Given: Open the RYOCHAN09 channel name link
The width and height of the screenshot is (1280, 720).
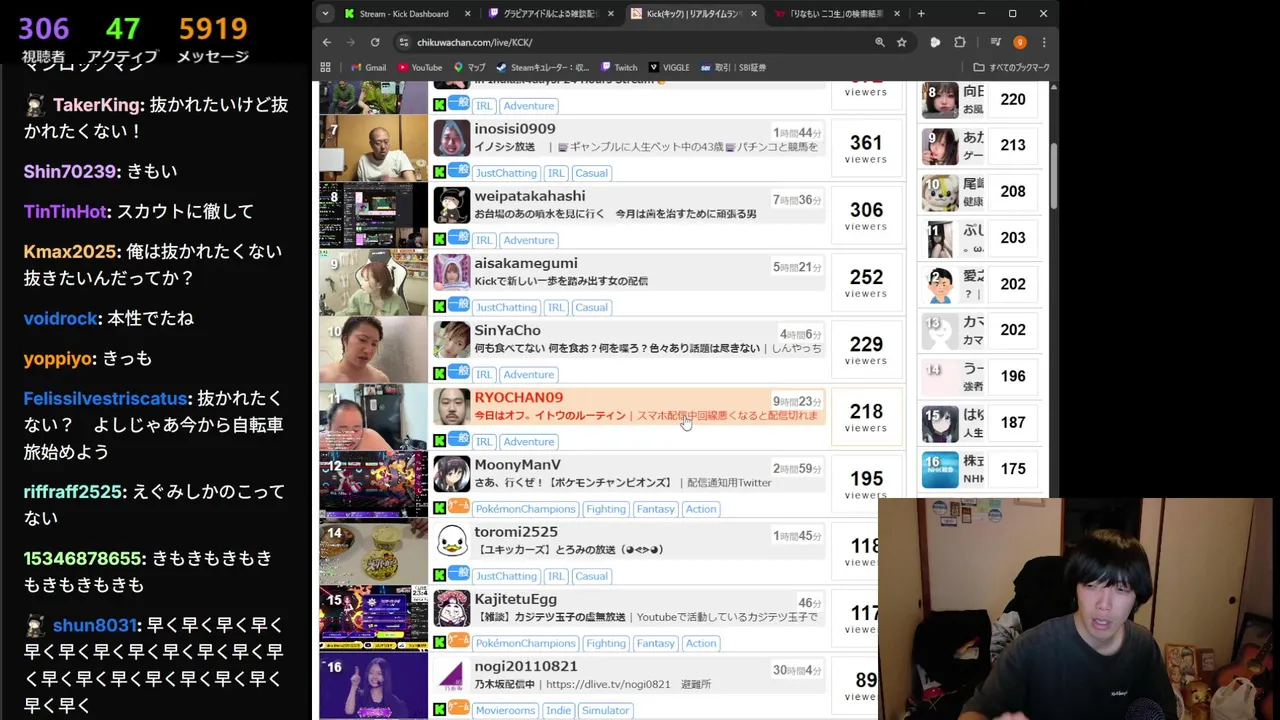Looking at the screenshot, I should (x=518, y=397).
